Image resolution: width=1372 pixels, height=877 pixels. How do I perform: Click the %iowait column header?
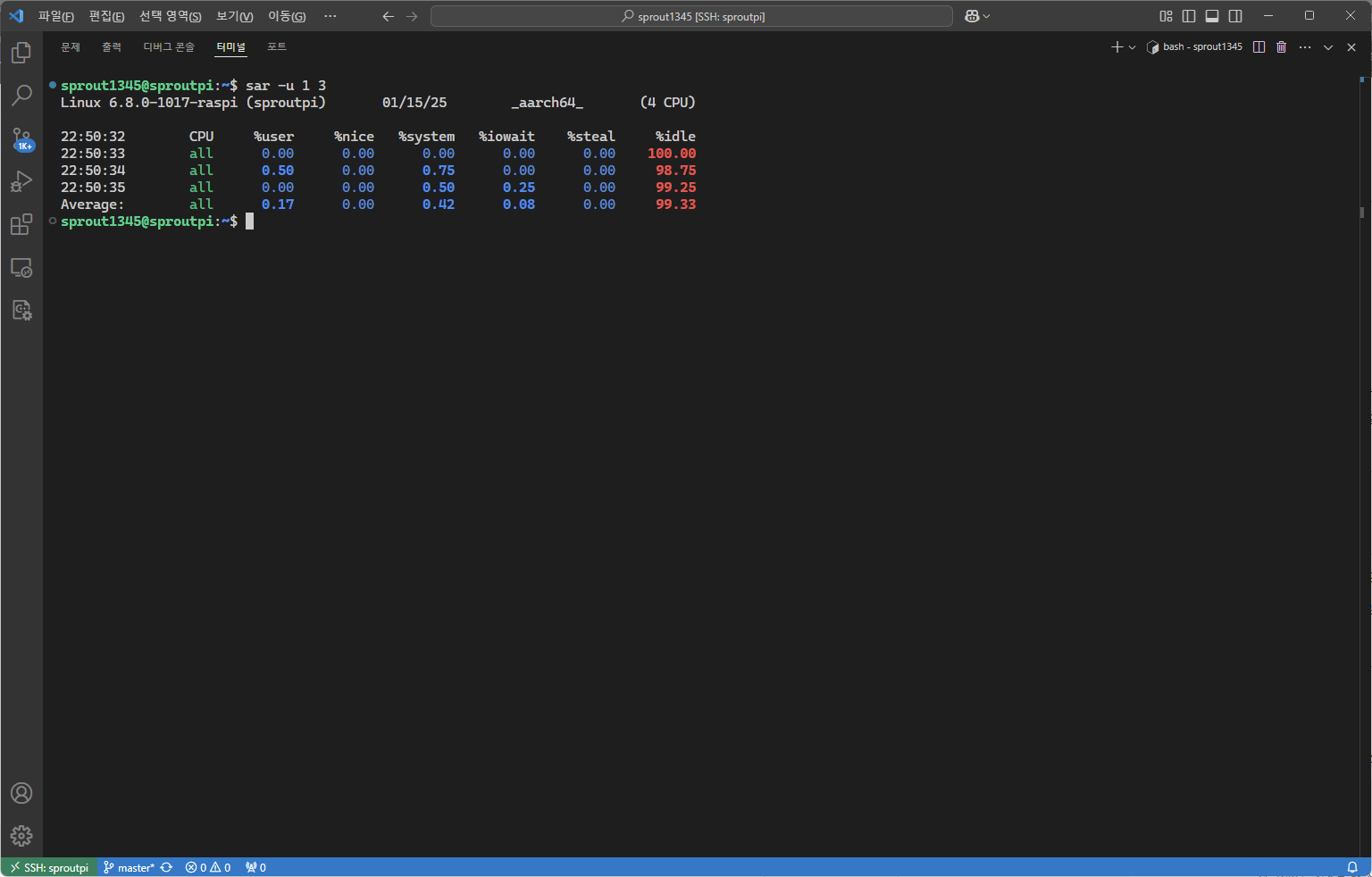(x=506, y=137)
